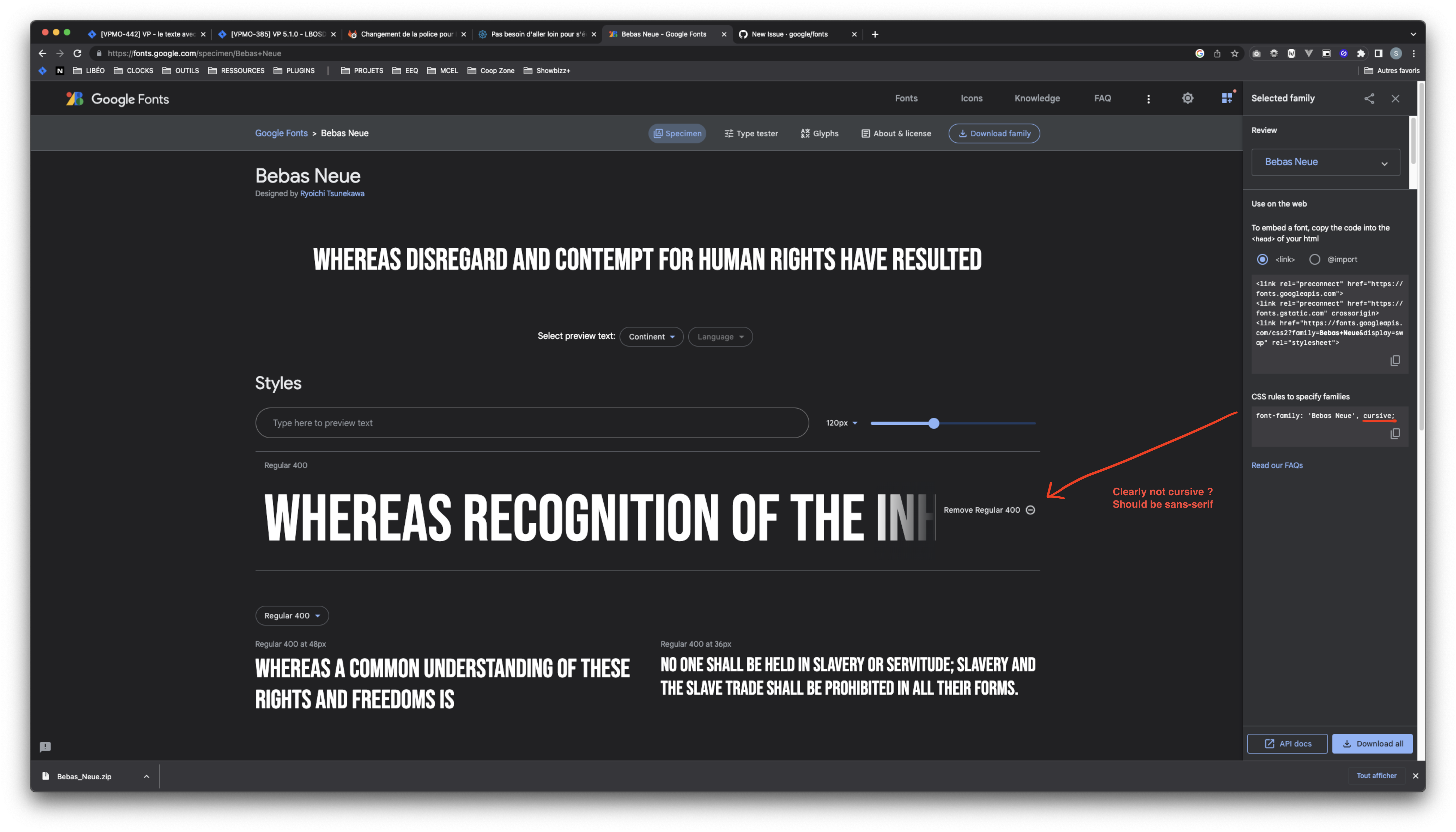
Task: Click Tout afficher in downloads bar
Action: pyautogui.click(x=1376, y=775)
